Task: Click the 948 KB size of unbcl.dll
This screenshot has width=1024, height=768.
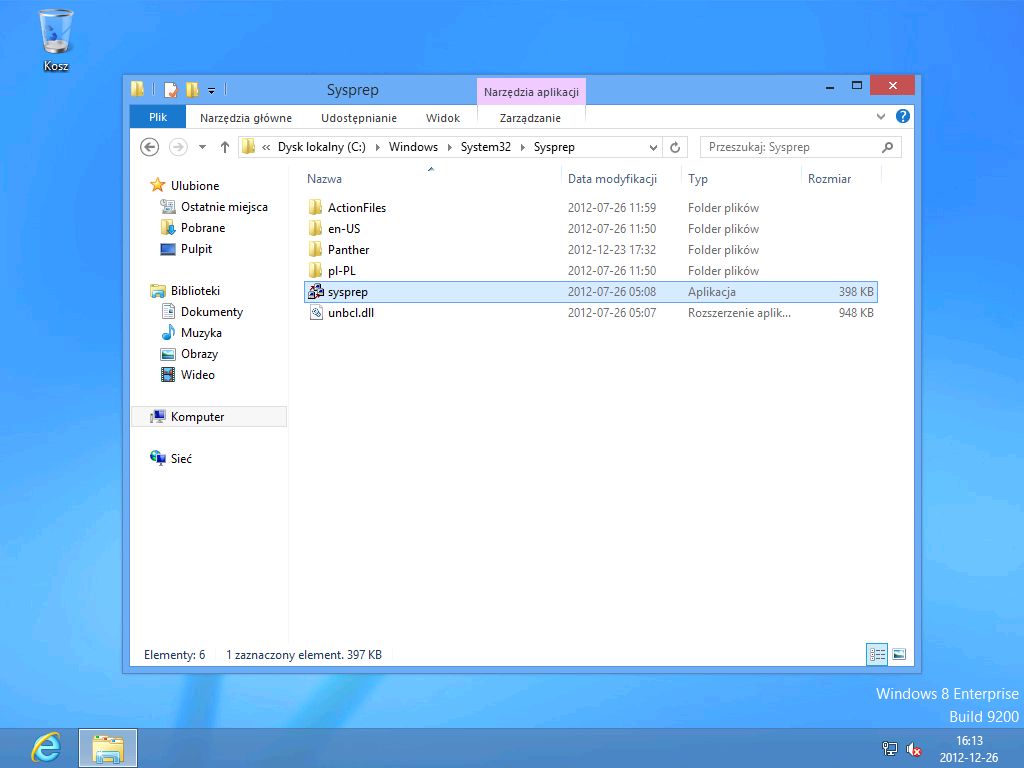Action: coord(856,313)
